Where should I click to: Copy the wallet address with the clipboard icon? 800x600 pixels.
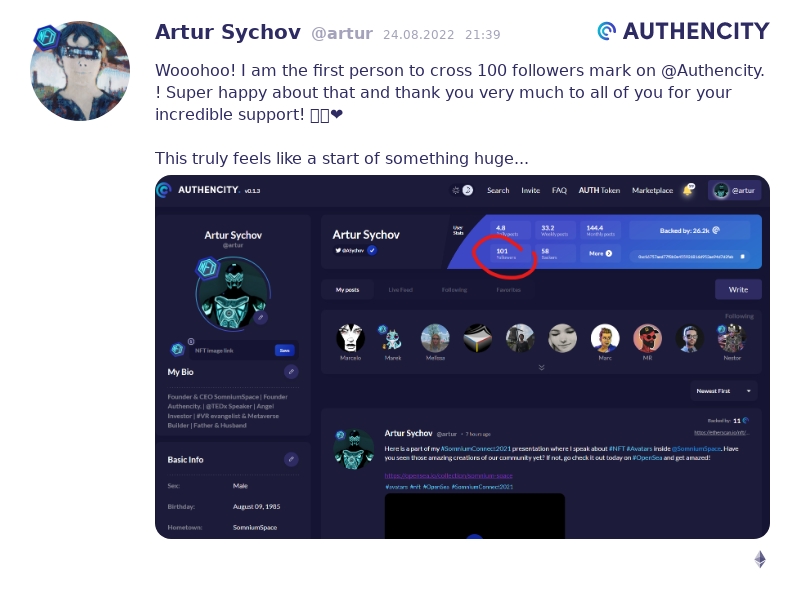click(x=742, y=256)
